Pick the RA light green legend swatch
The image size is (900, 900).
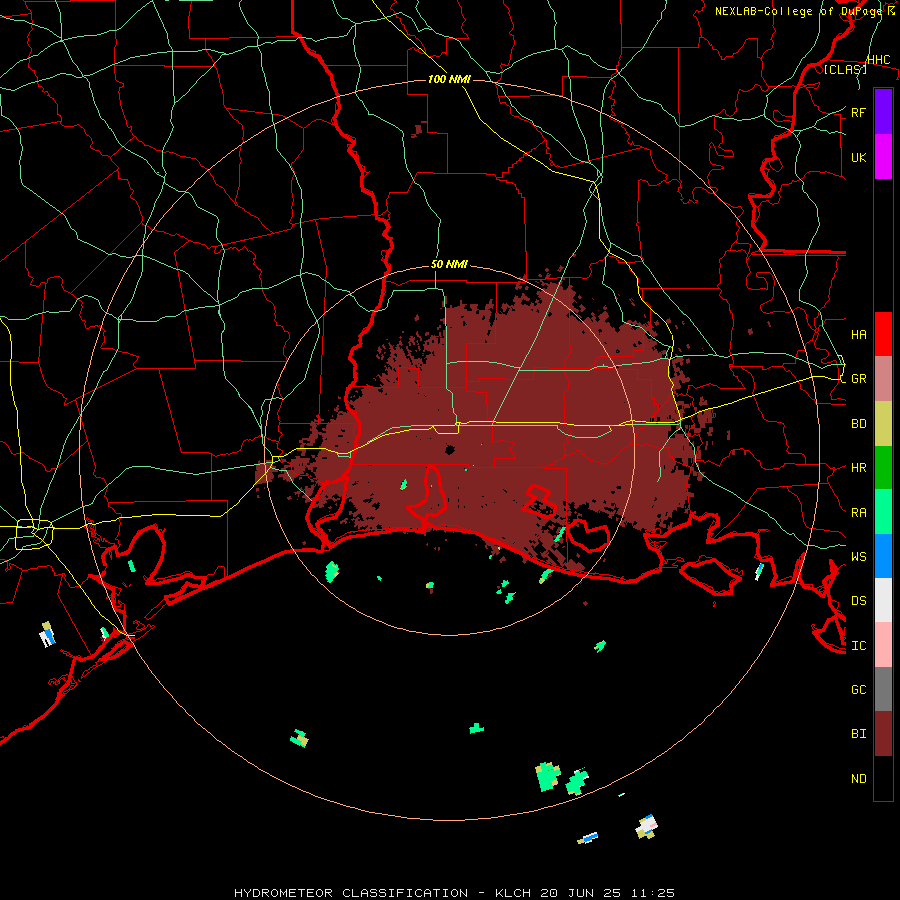pyautogui.click(x=883, y=512)
